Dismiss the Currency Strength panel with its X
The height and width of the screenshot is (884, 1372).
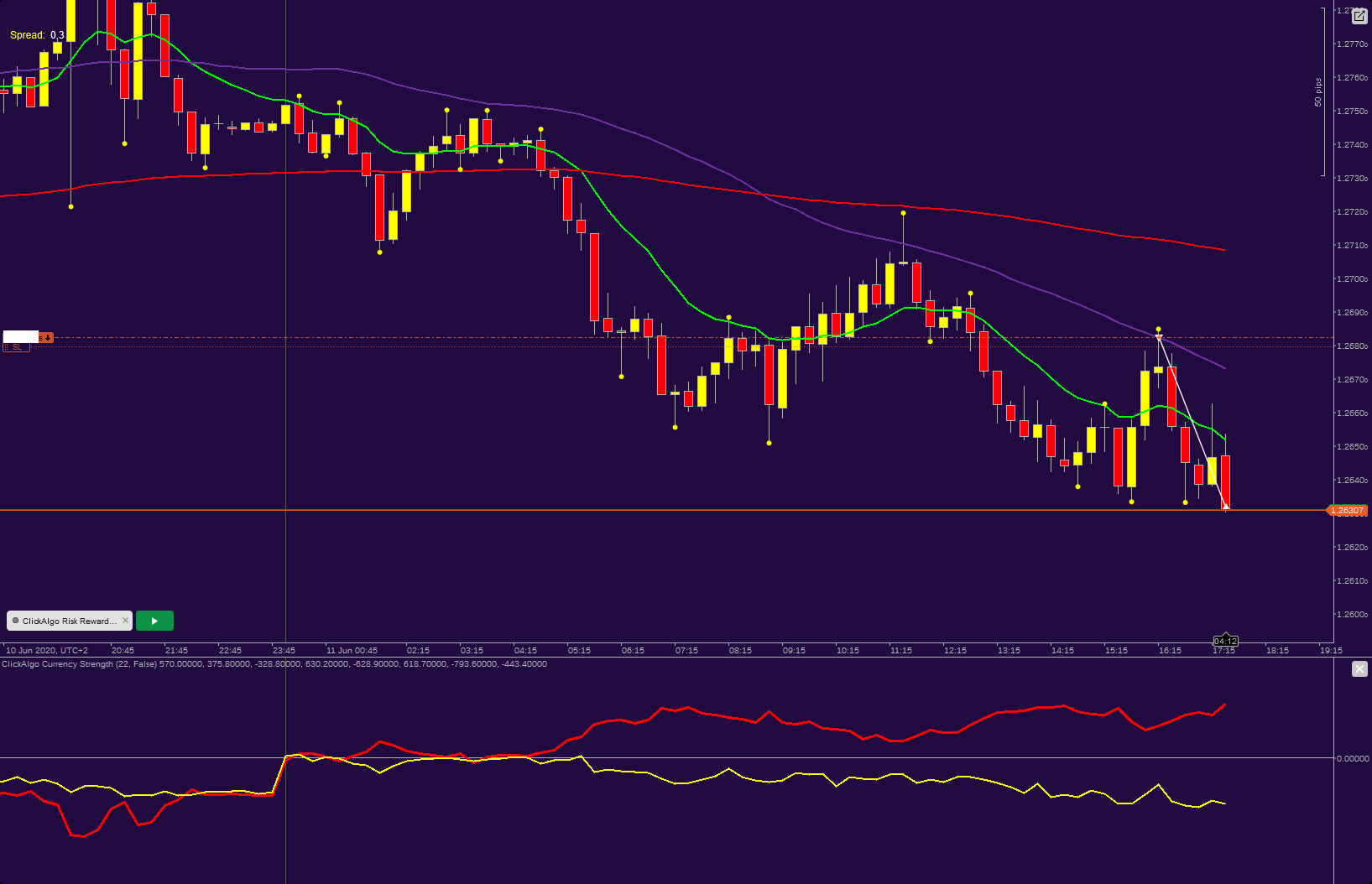tap(1360, 668)
